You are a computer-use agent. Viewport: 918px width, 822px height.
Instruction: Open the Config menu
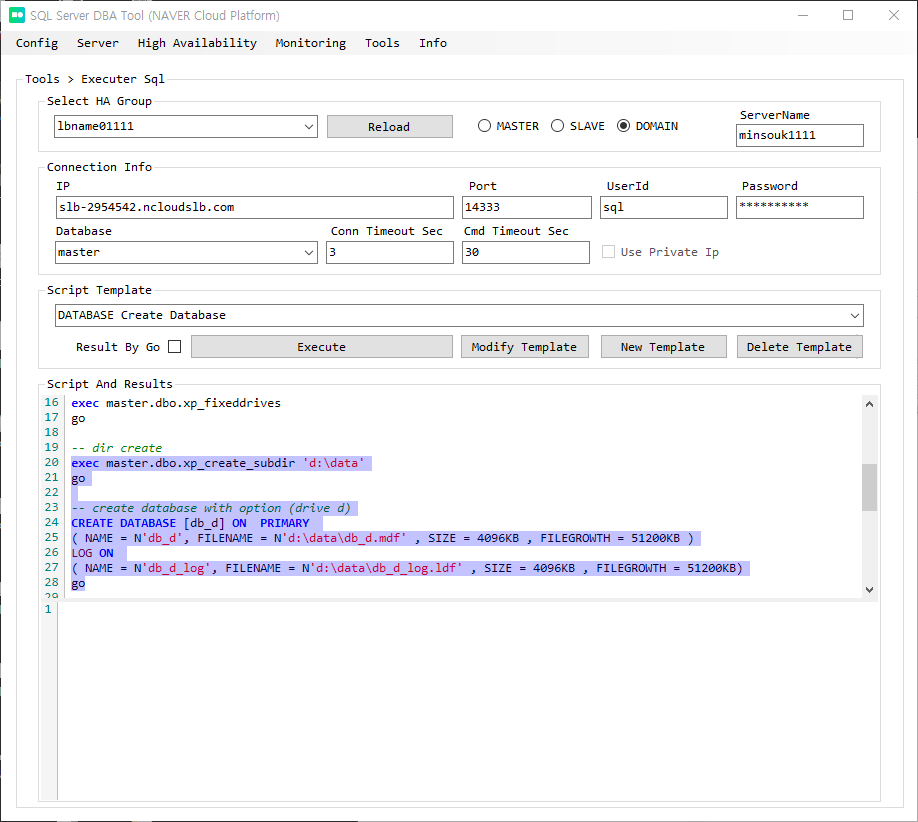click(37, 43)
